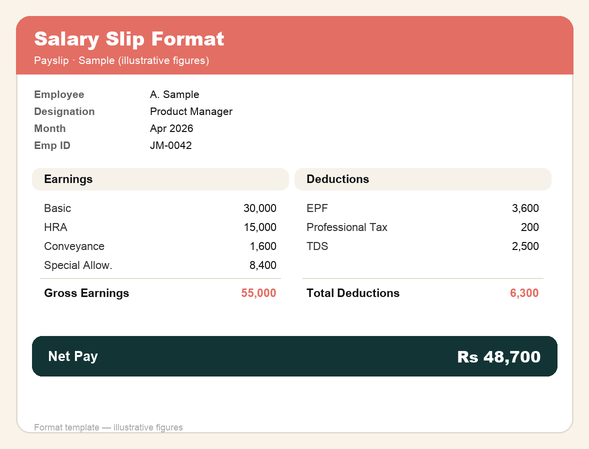Select the Basic amount '30,000'
The height and width of the screenshot is (449, 589).
pyautogui.click(x=260, y=208)
